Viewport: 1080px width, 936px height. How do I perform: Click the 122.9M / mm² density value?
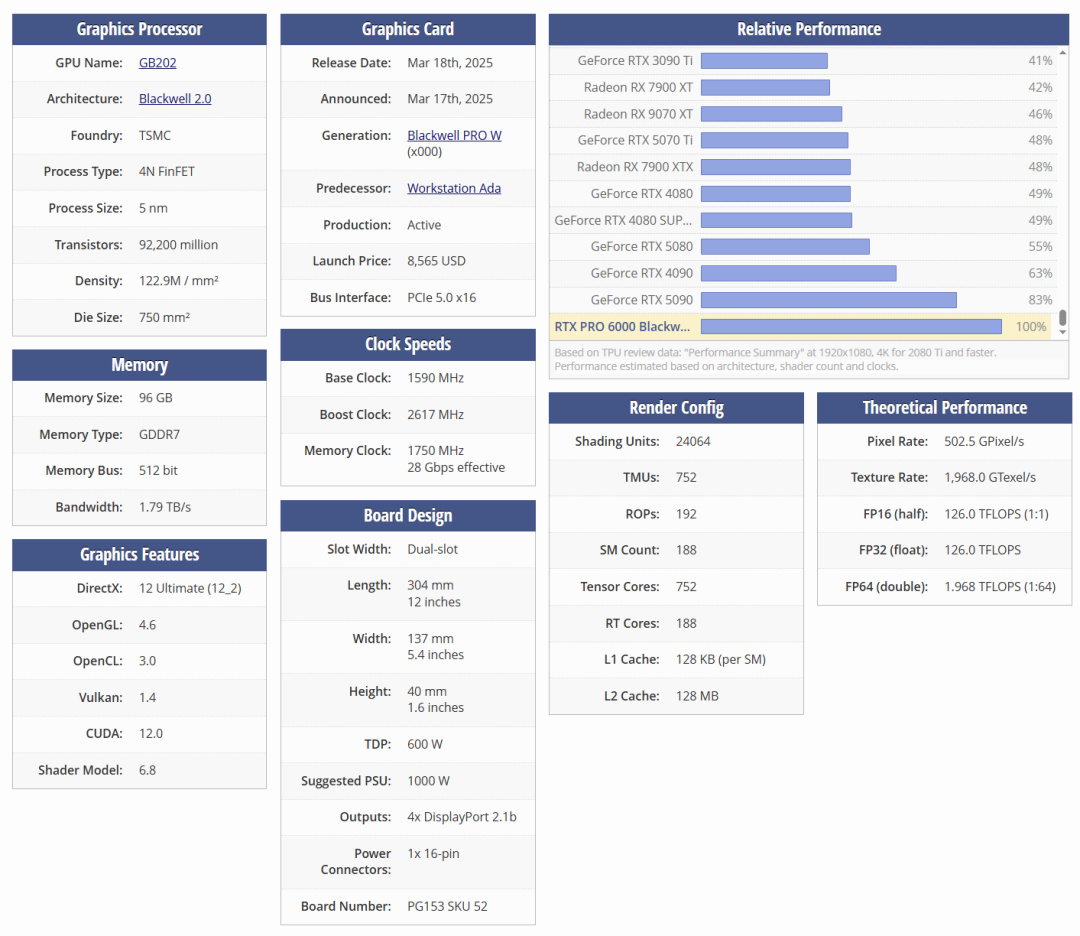pyautogui.click(x=179, y=281)
